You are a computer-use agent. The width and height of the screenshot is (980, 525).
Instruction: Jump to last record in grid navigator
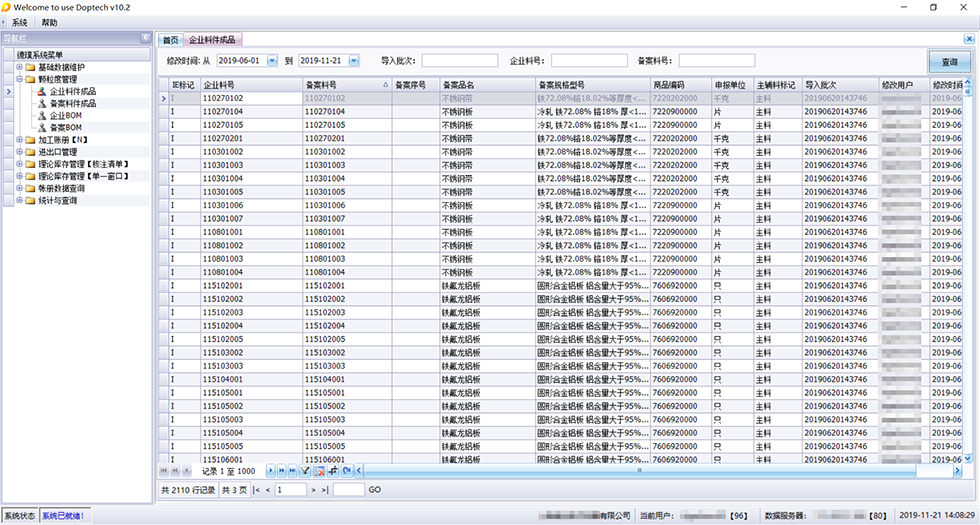tap(293, 470)
